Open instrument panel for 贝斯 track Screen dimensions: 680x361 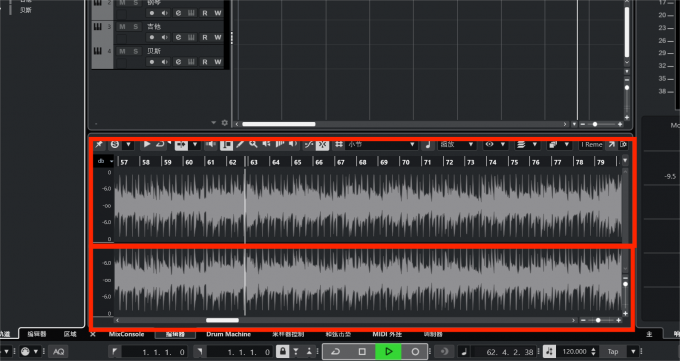191,62
